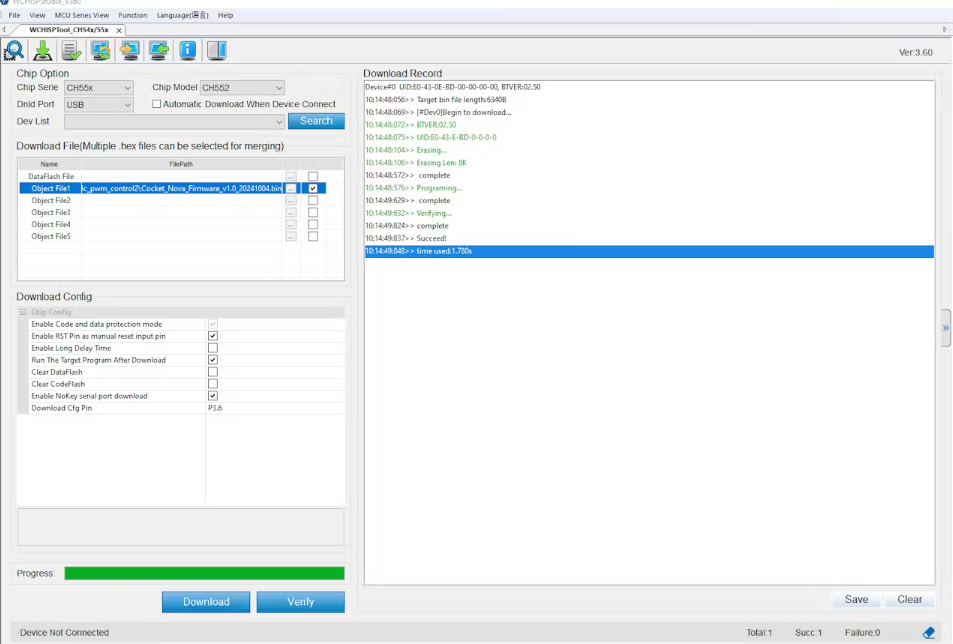
Task: Select 'Target bin file length:6340B' log line
Action: tap(649, 100)
